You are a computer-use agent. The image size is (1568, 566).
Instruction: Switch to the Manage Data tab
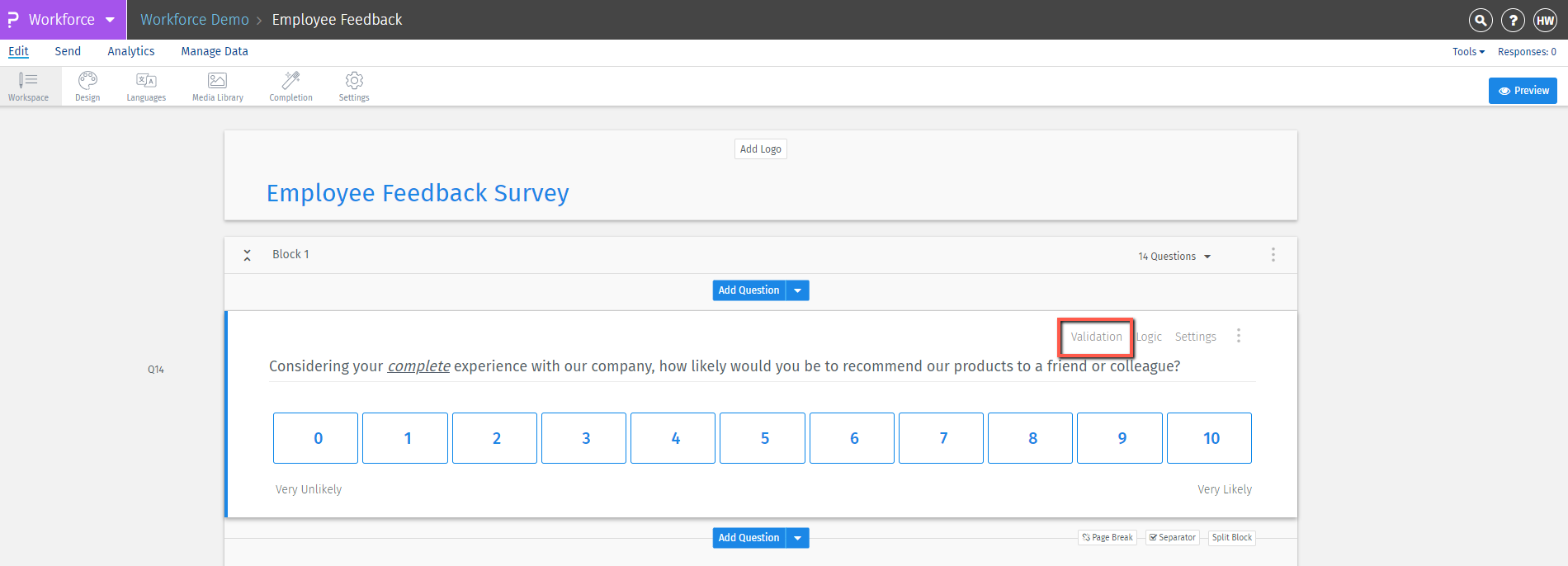point(215,51)
